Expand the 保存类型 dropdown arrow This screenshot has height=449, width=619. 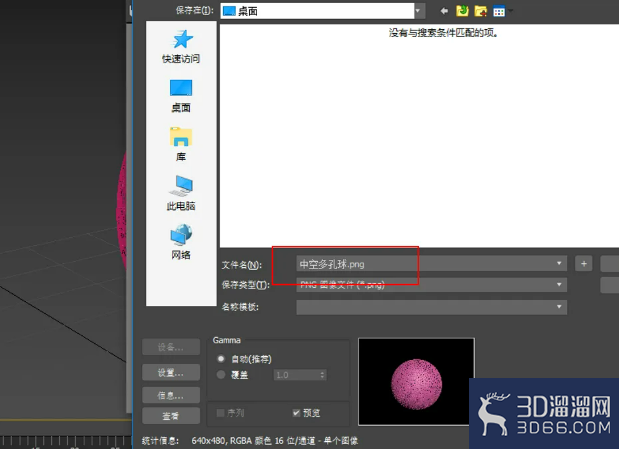tap(559, 285)
